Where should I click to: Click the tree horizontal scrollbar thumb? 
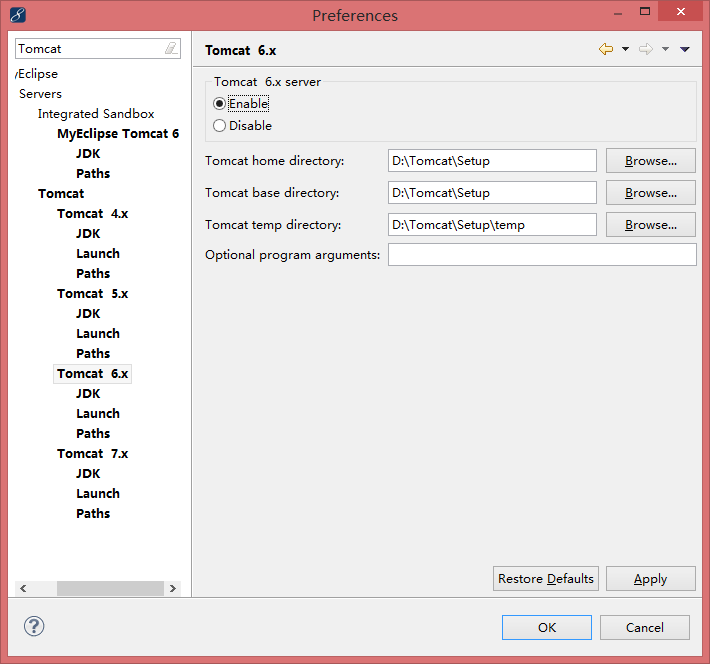(110, 588)
